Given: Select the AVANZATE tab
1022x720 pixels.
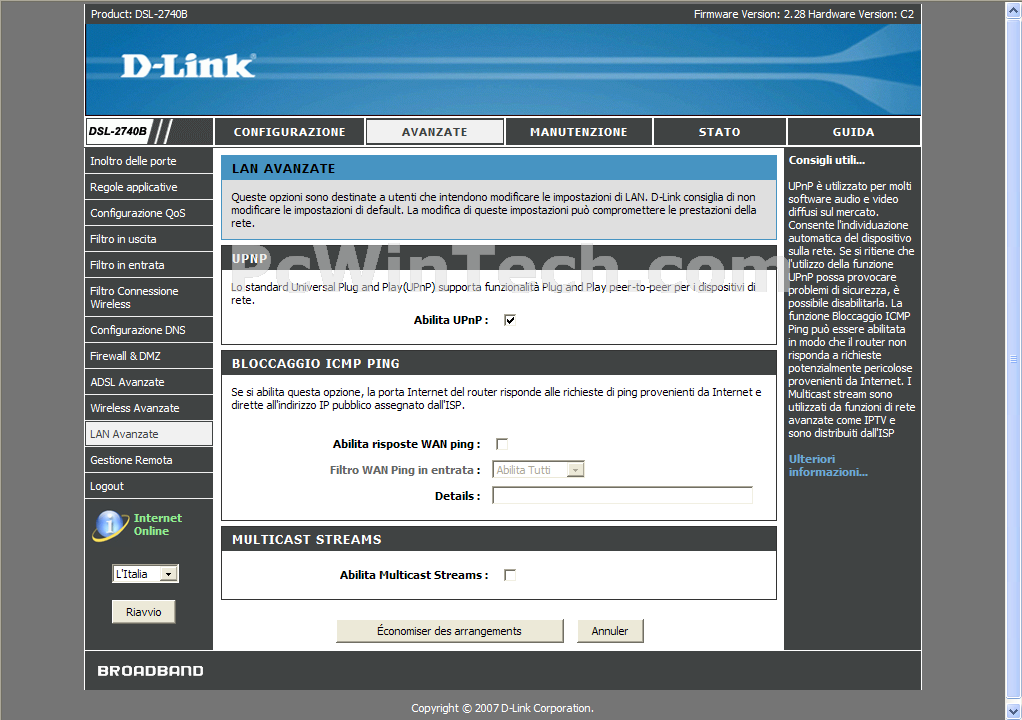Looking at the screenshot, I should tap(435, 132).
